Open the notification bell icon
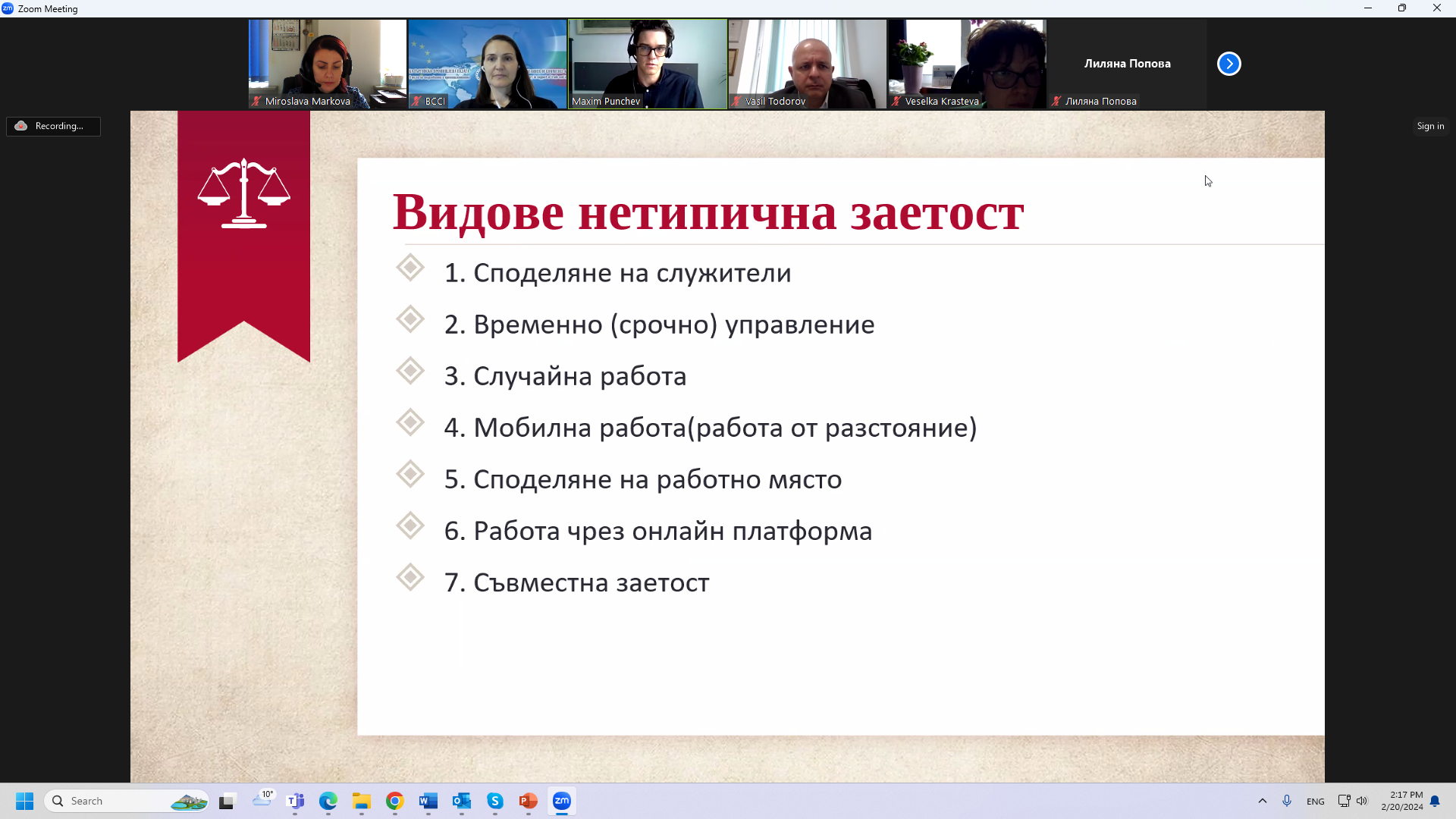Viewport: 1456px width, 819px height. tap(1435, 801)
